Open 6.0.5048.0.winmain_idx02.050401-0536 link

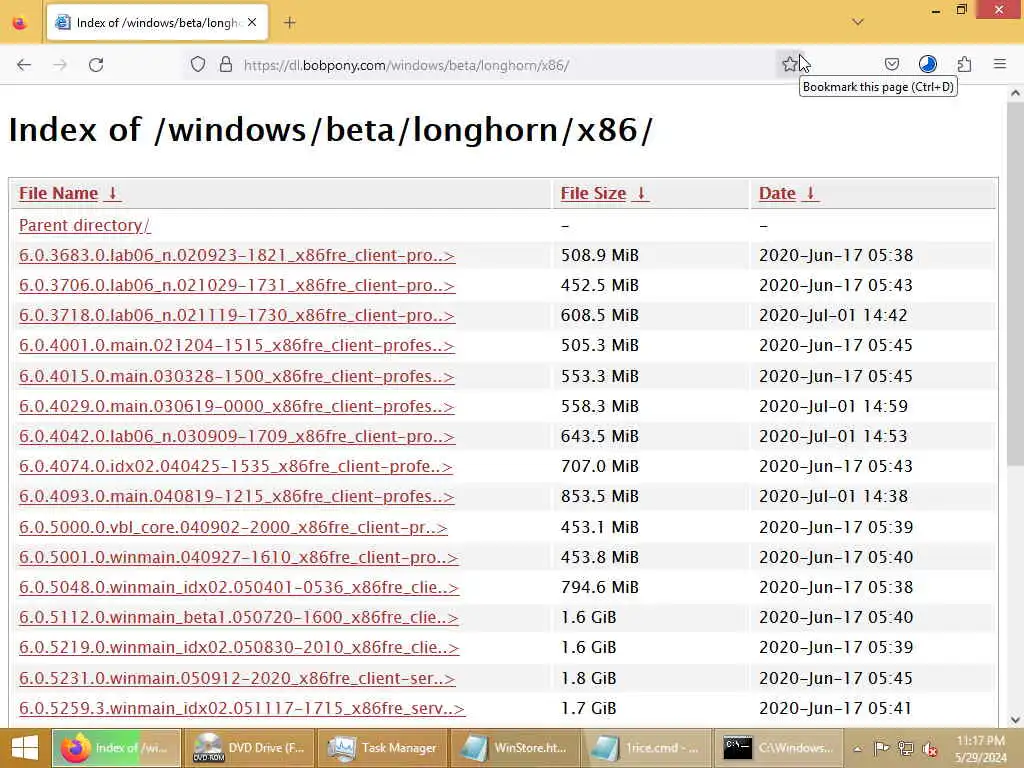(x=239, y=587)
